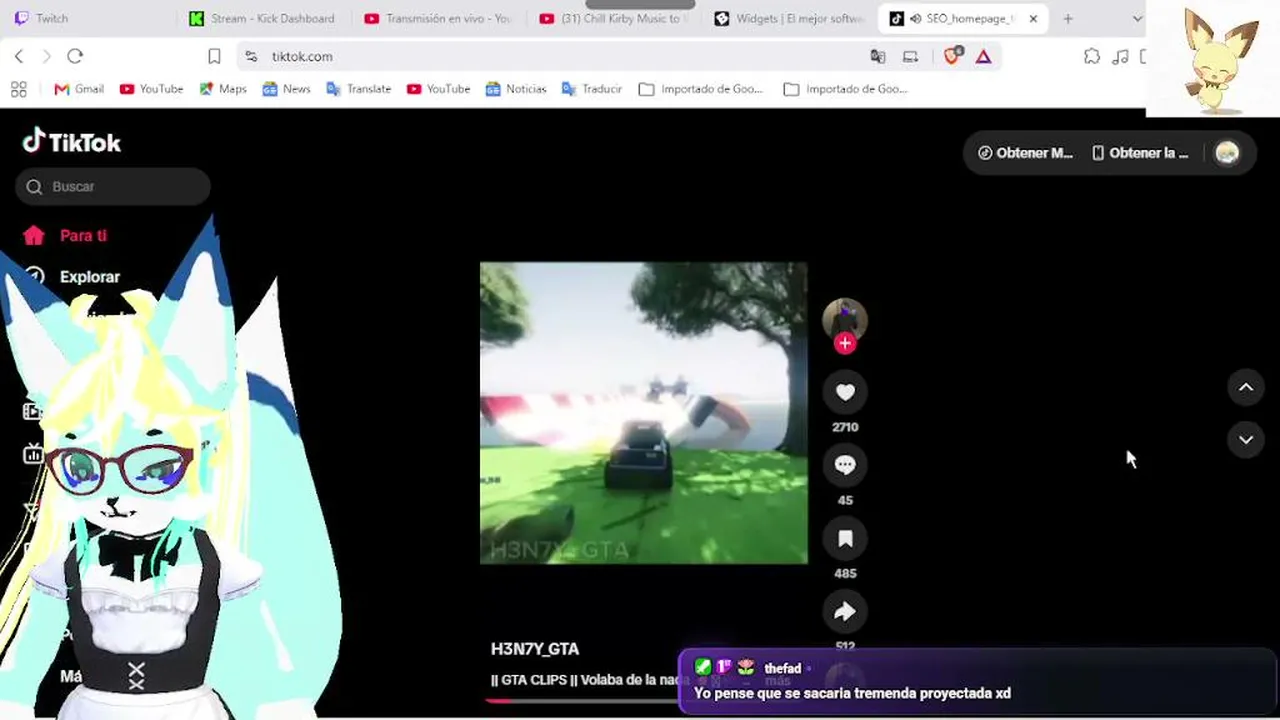Focus the Buscar search field
This screenshot has height=720, width=1280.
pyautogui.click(x=113, y=187)
